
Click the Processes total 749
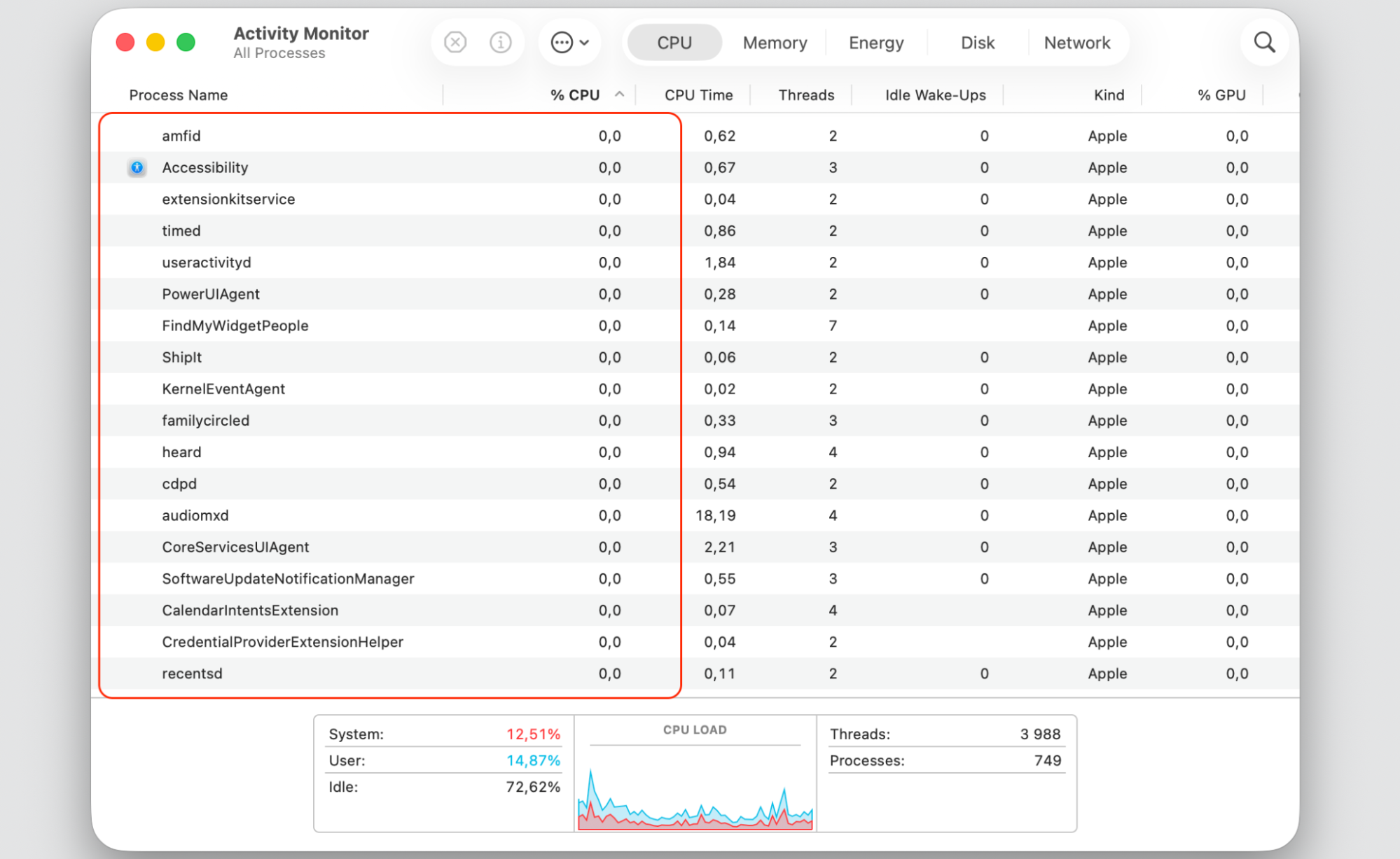coord(1048,760)
